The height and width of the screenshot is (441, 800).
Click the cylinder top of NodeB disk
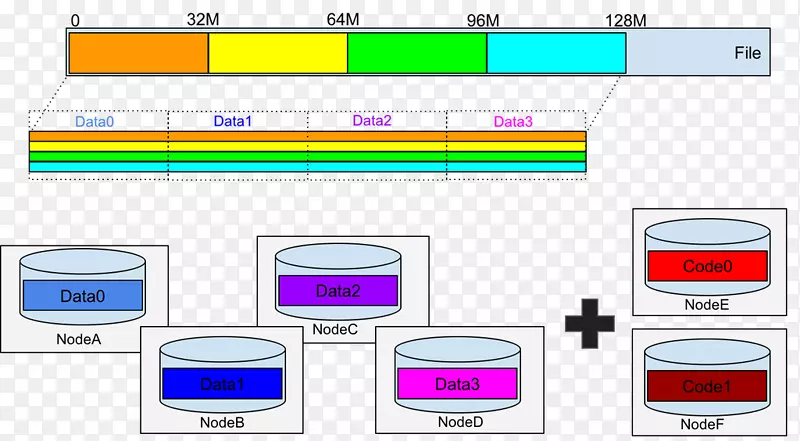[222, 350]
